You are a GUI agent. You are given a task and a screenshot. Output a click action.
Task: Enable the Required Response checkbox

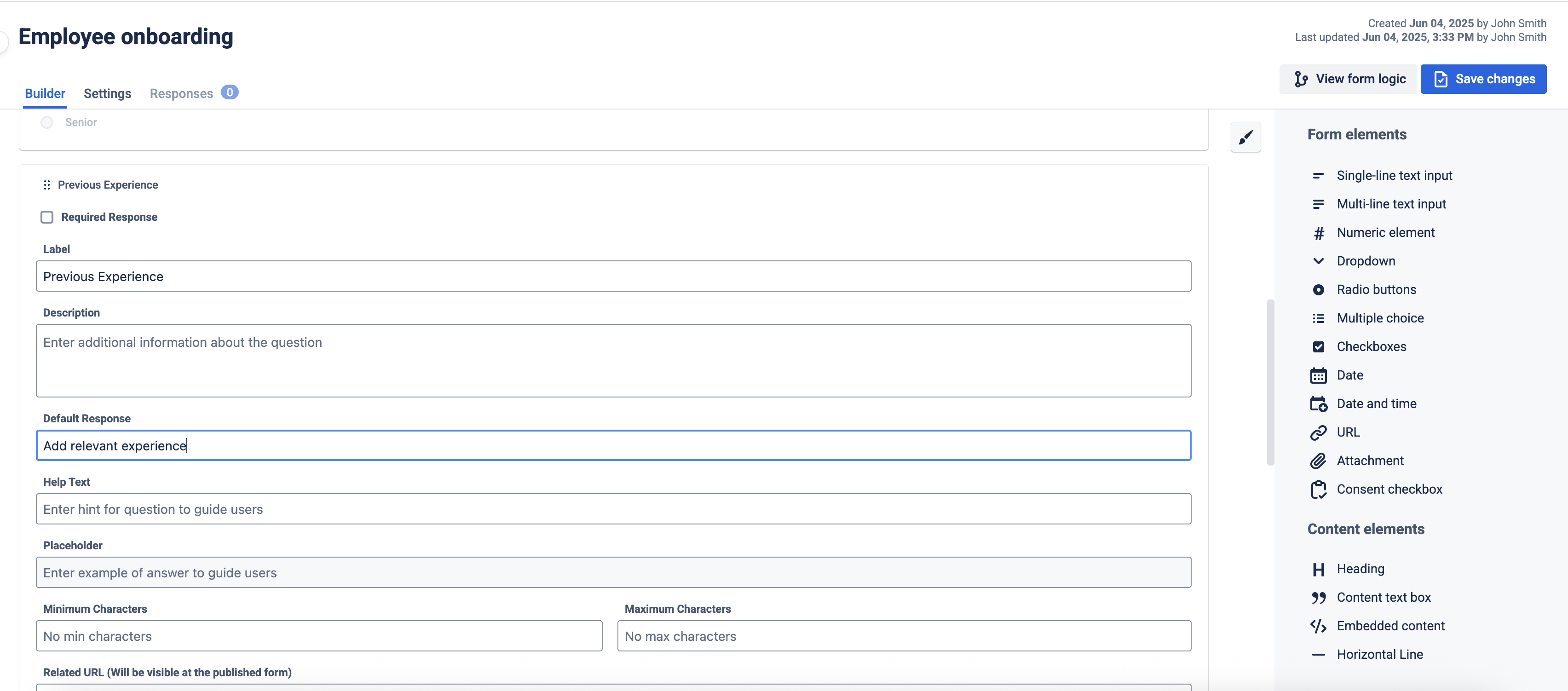click(x=47, y=217)
